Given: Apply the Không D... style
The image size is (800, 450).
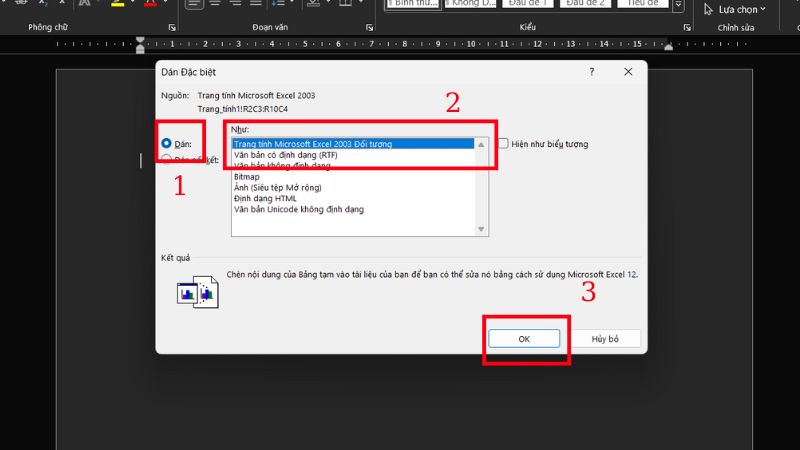Looking at the screenshot, I should pyautogui.click(x=470, y=4).
